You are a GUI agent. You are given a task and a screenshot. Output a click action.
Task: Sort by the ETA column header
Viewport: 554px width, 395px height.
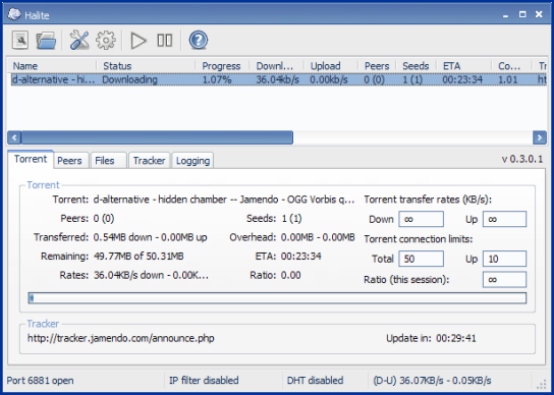(x=452, y=66)
